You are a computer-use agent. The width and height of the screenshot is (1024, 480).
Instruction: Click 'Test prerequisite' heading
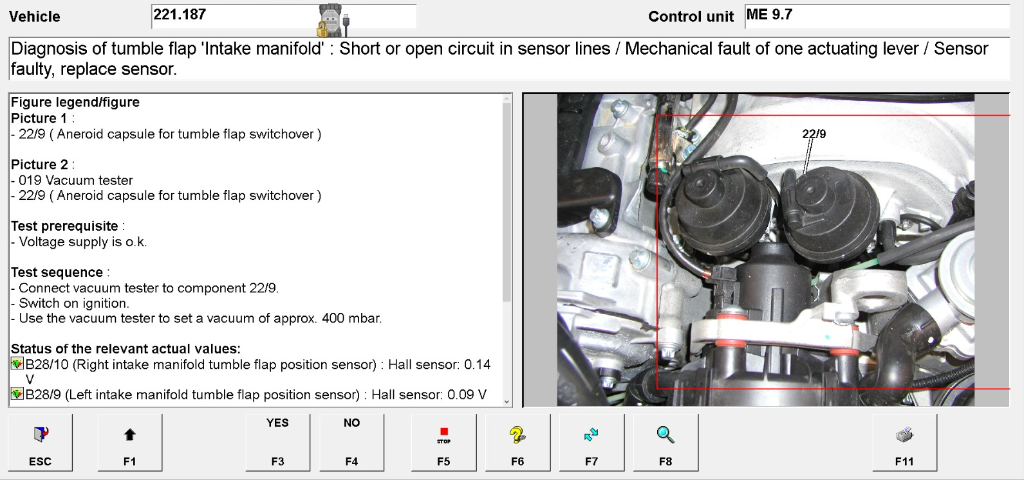pyautogui.click(x=65, y=226)
